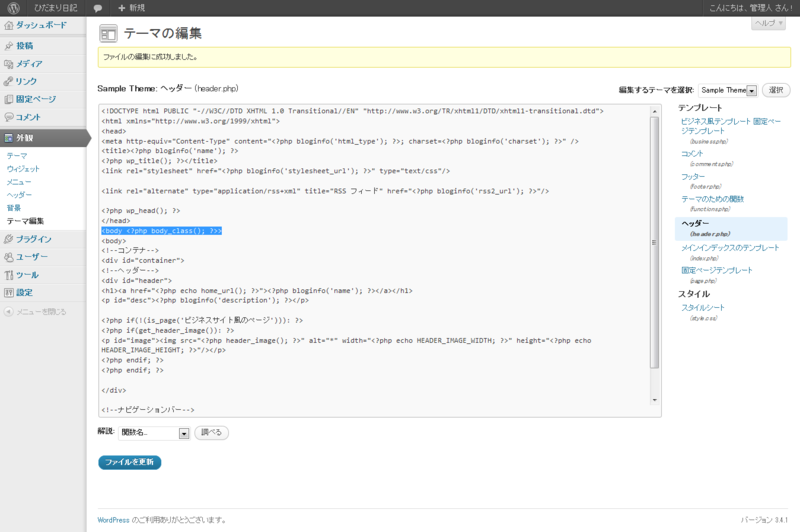This screenshot has width=800, height=532.
Task: Click the ファイルの編集に成功しました notice text
Action: (x=150, y=57)
